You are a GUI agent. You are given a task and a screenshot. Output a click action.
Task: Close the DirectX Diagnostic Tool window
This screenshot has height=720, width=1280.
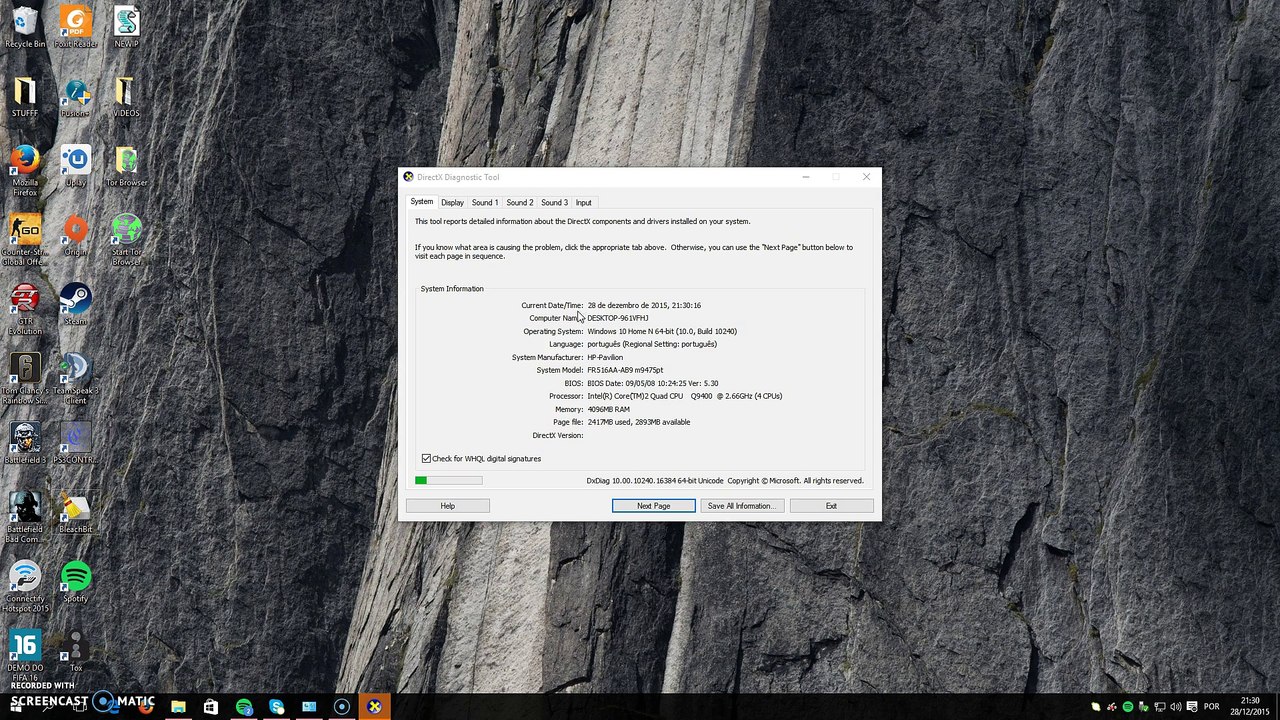point(866,177)
